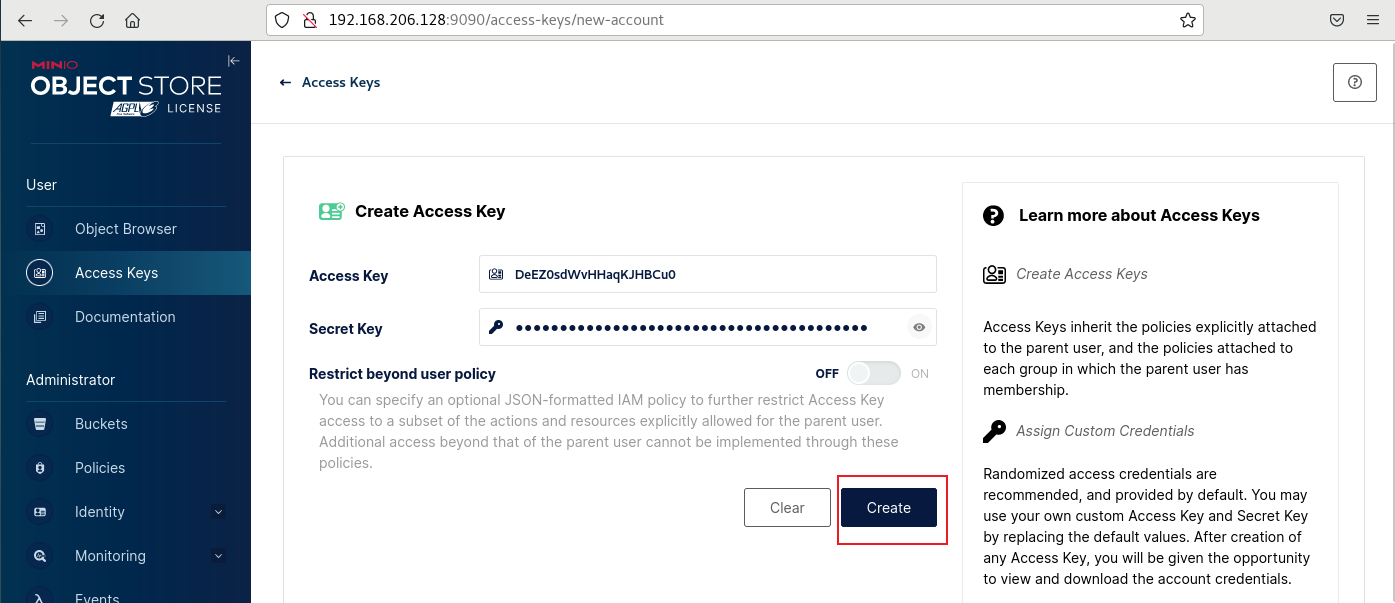
Task: Click the Buckets sidebar icon
Action: [40, 424]
